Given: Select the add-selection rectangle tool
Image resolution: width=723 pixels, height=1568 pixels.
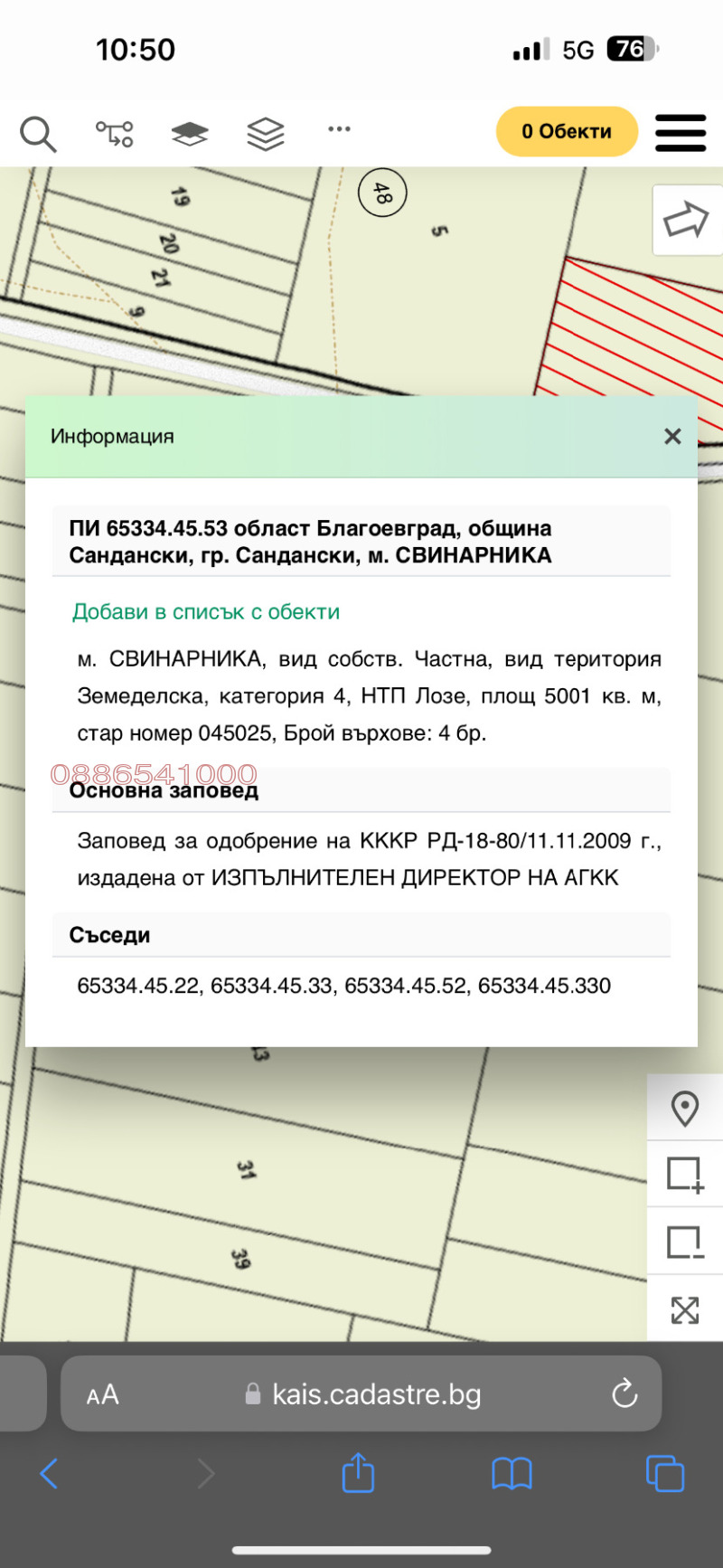Looking at the screenshot, I should [685, 1175].
